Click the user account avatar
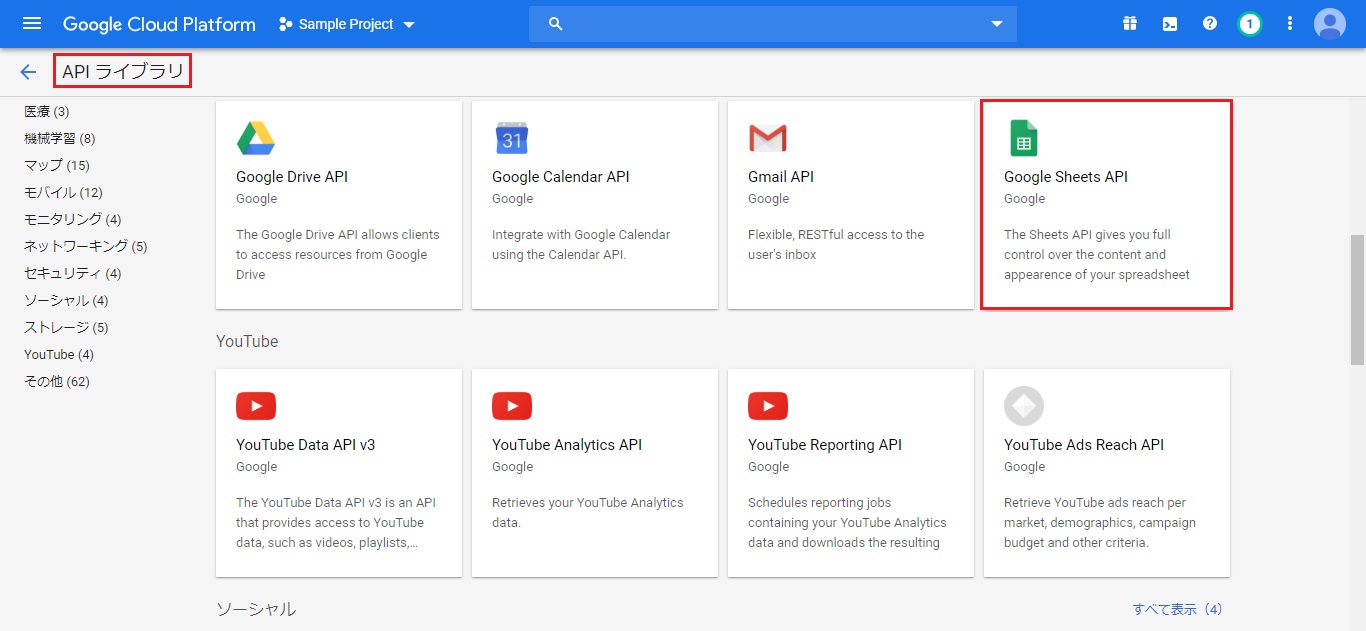 1329,24
